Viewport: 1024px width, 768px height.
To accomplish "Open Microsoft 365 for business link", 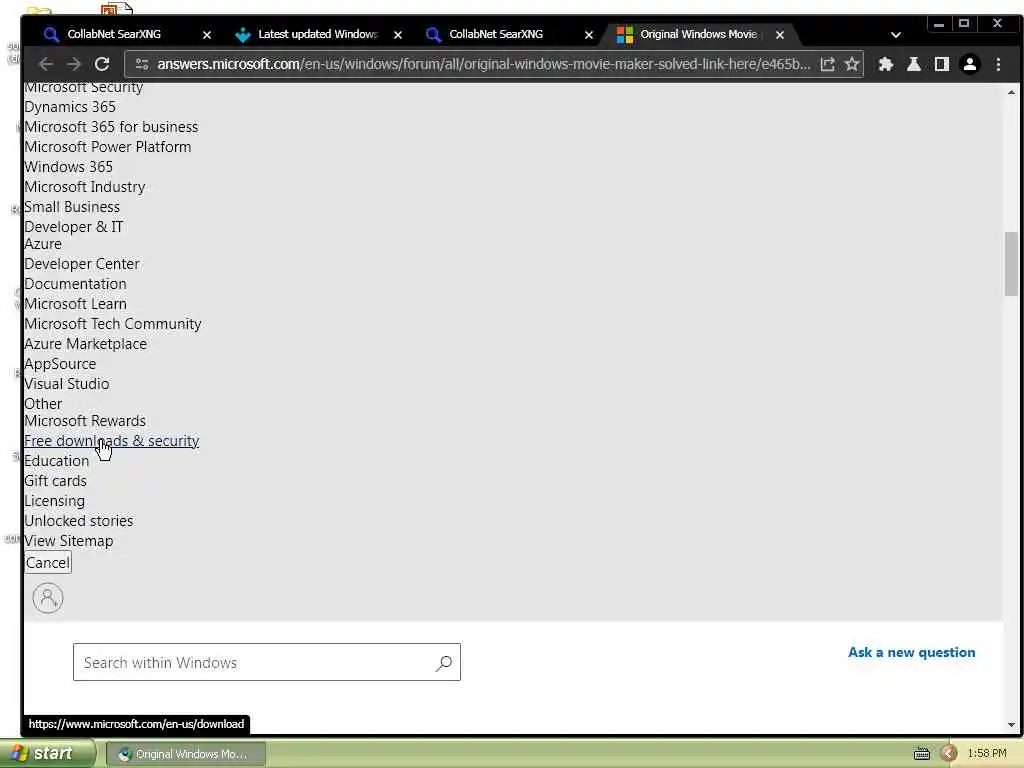I will [x=111, y=127].
